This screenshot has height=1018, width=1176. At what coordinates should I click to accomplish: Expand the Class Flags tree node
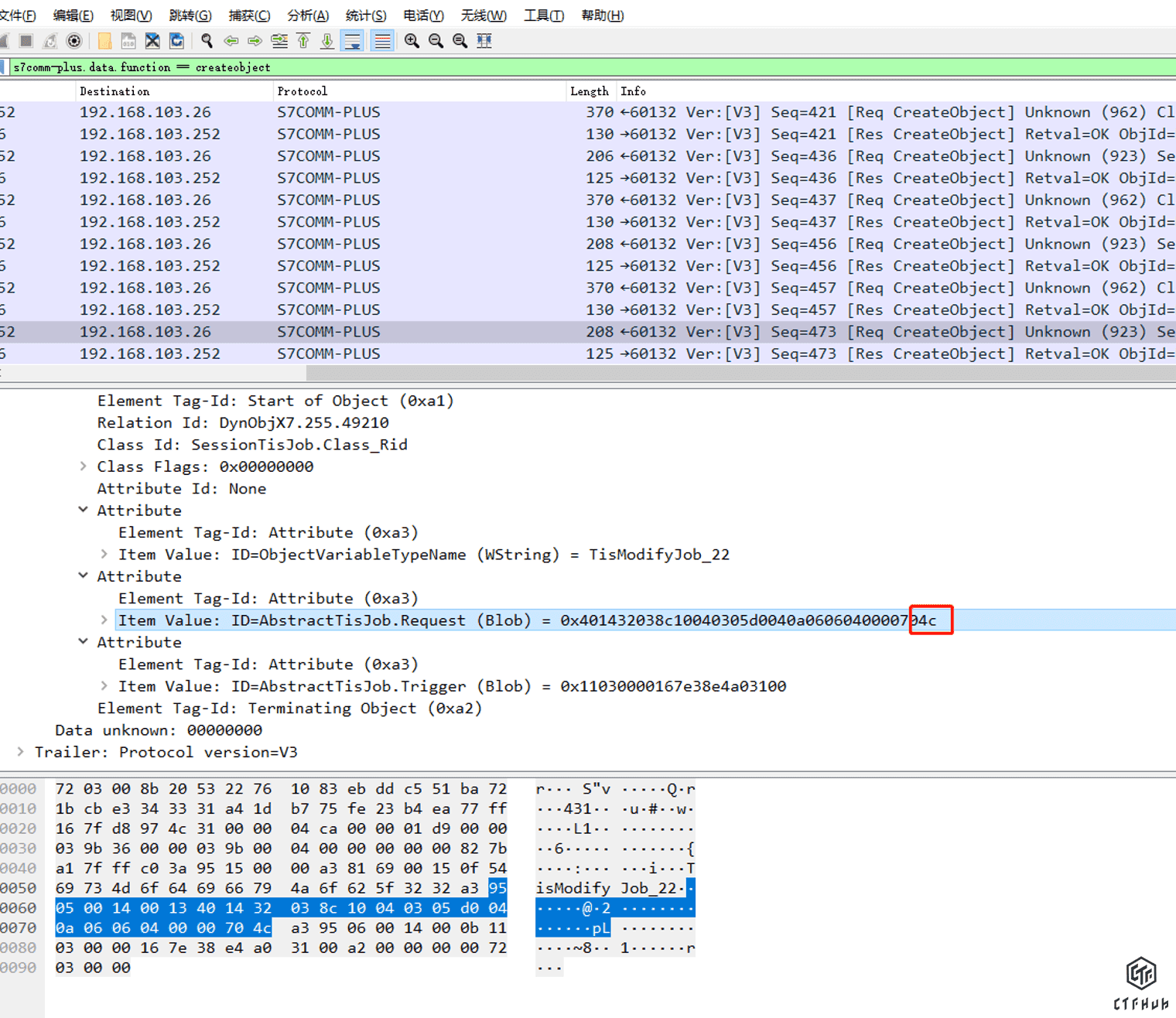tap(83, 466)
